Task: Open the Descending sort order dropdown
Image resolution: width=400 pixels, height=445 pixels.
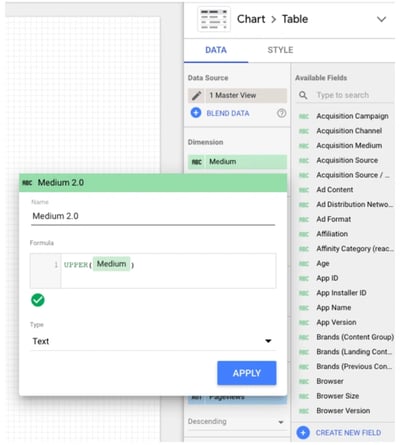Action: click(x=236, y=422)
